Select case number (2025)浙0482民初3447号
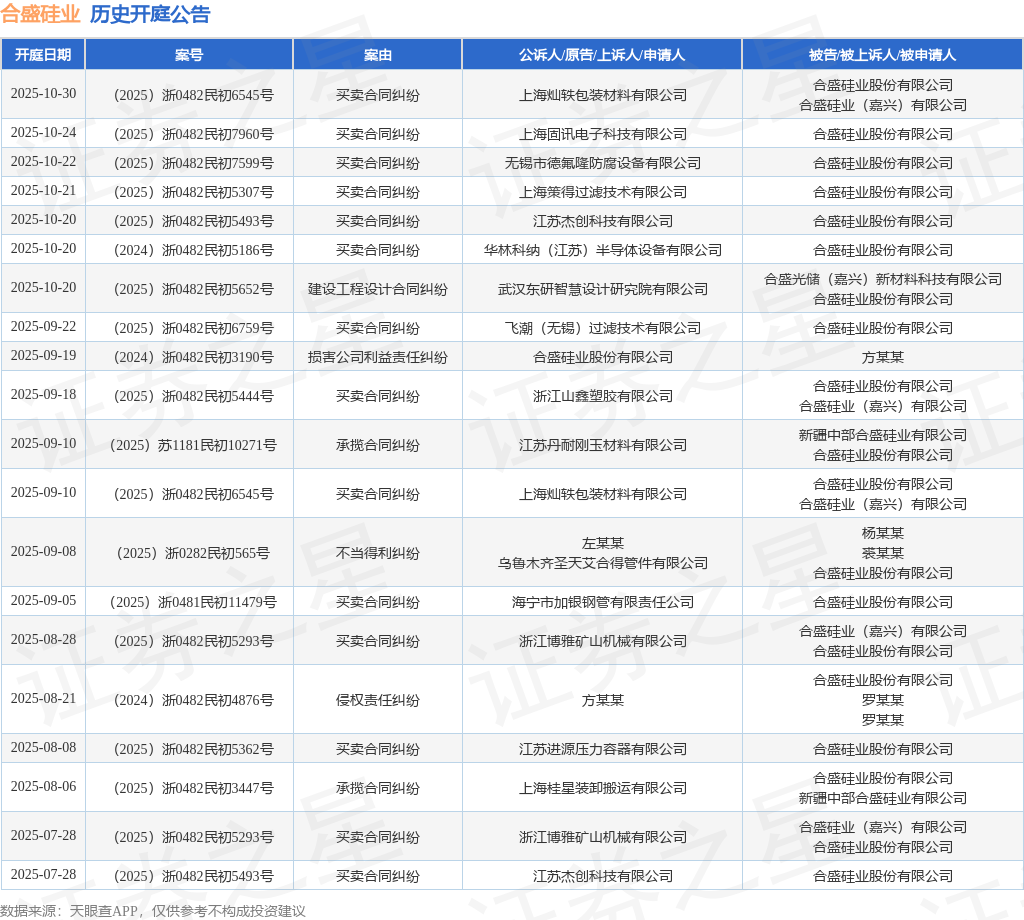Viewport: 1024px width, 920px height. tap(193, 788)
